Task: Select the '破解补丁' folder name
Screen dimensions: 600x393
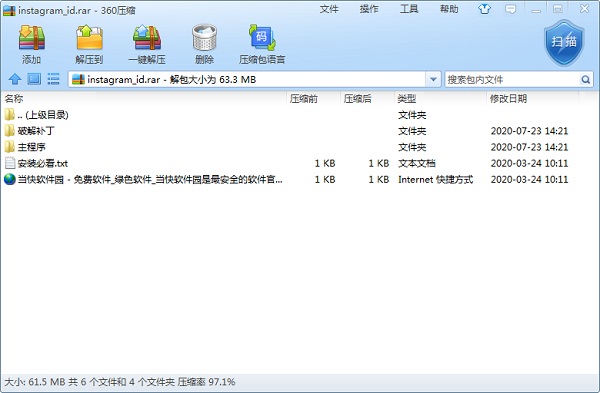Action: pyautogui.click(x=36, y=131)
